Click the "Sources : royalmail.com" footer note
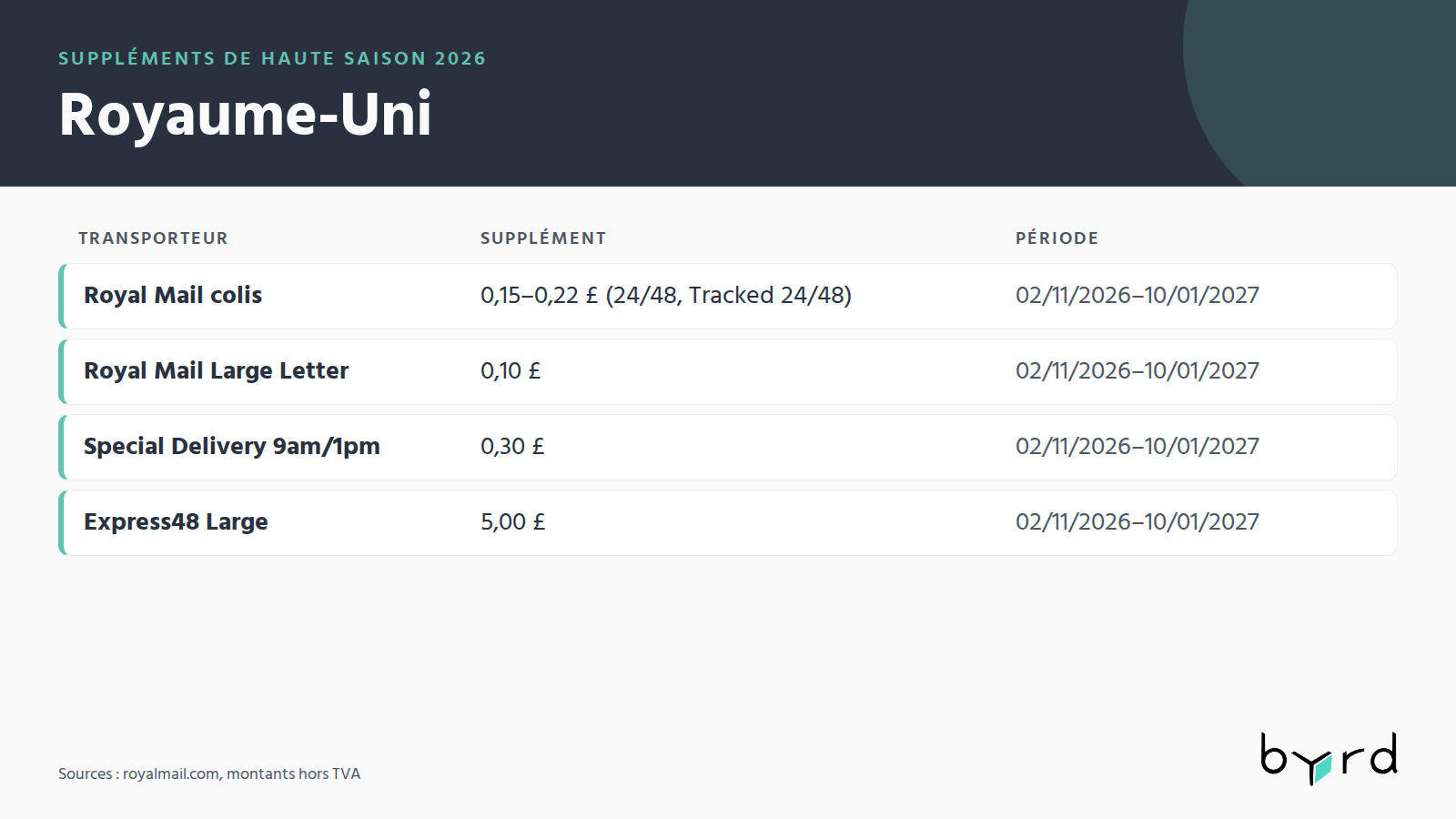1456x819 pixels. click(209, 774)
